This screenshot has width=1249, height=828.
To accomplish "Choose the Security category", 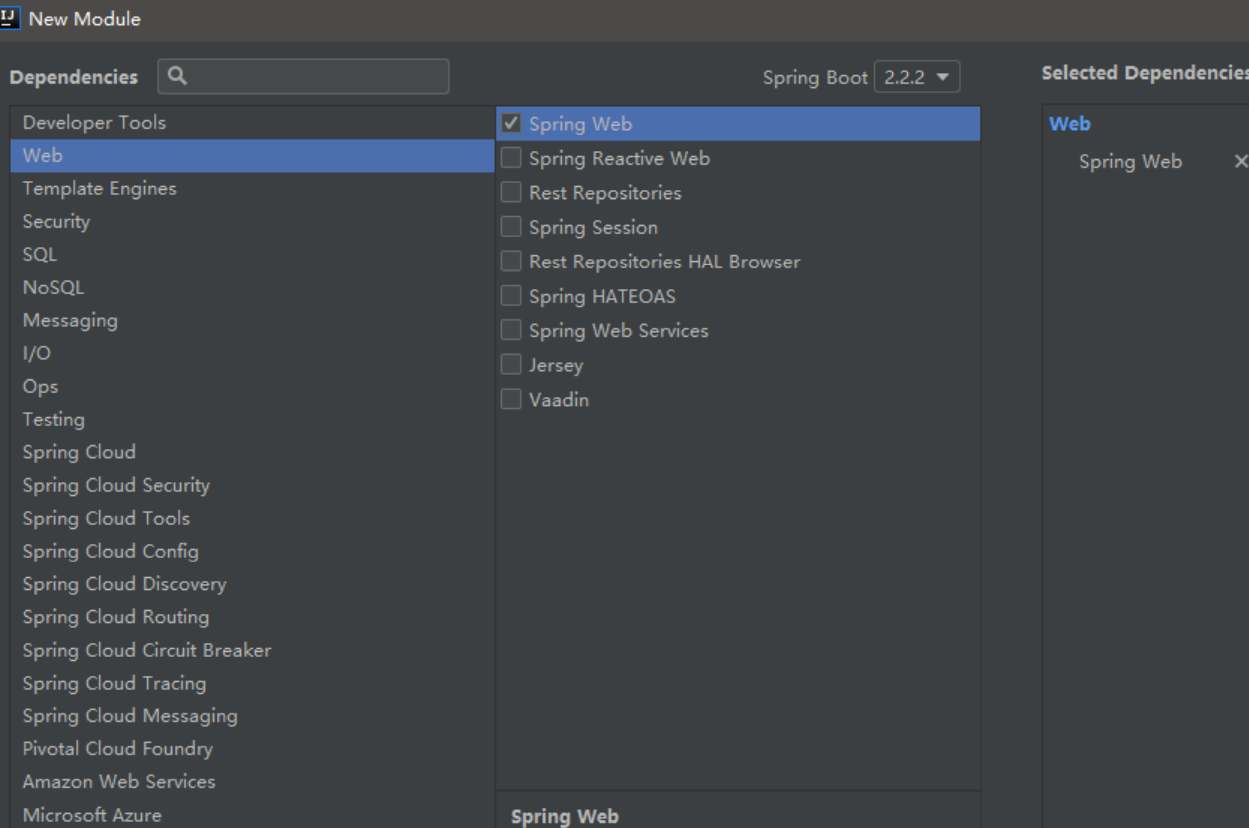I will (x=252, y=222).
